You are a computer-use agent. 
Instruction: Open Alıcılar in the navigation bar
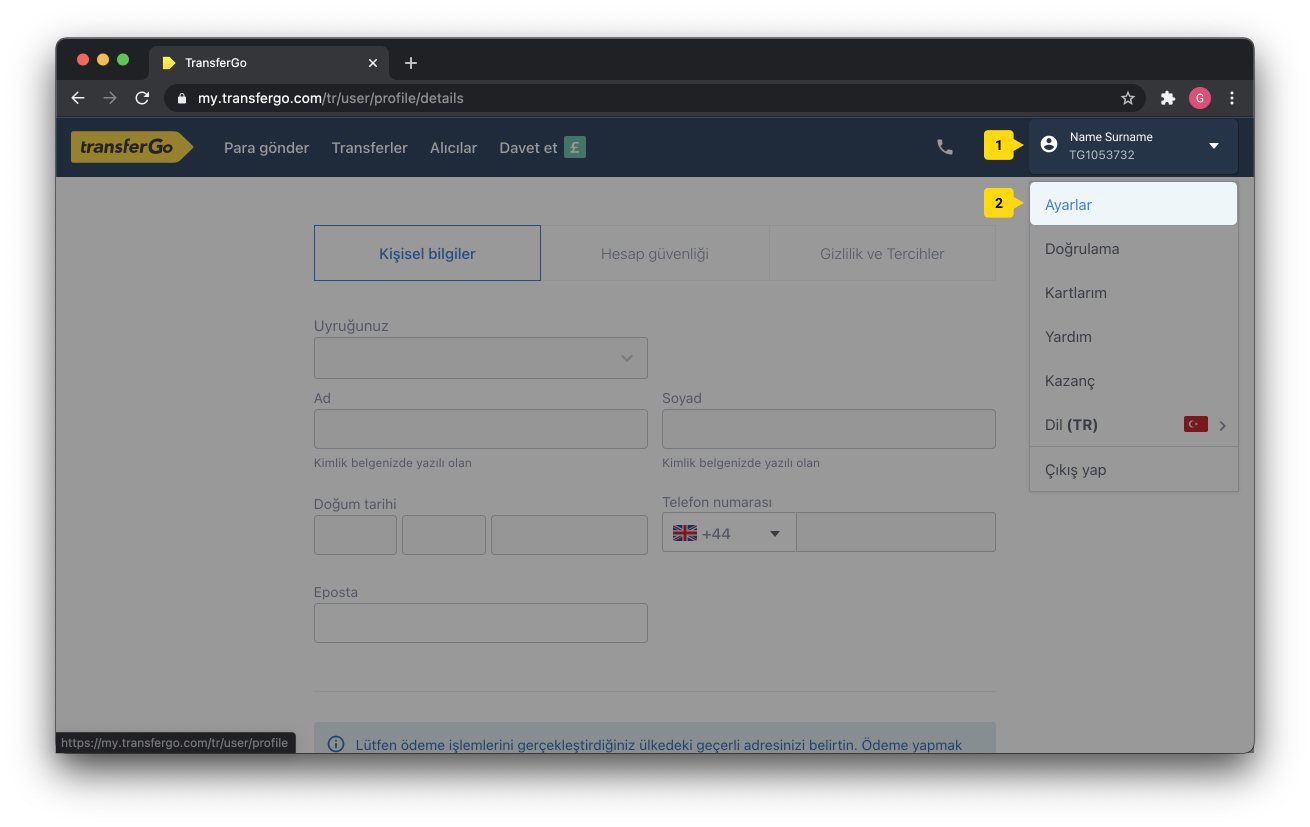[x=454, y=147]
